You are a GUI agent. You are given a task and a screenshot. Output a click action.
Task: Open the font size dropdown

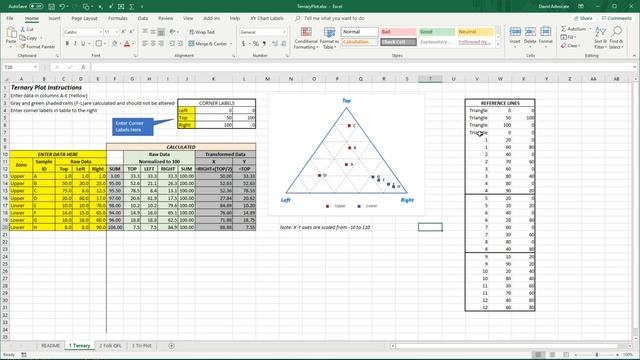[116, 32]
